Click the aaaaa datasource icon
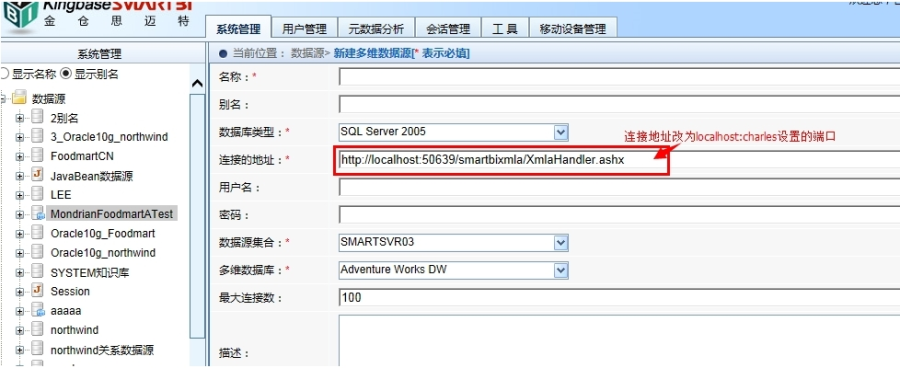 point(37,310)
